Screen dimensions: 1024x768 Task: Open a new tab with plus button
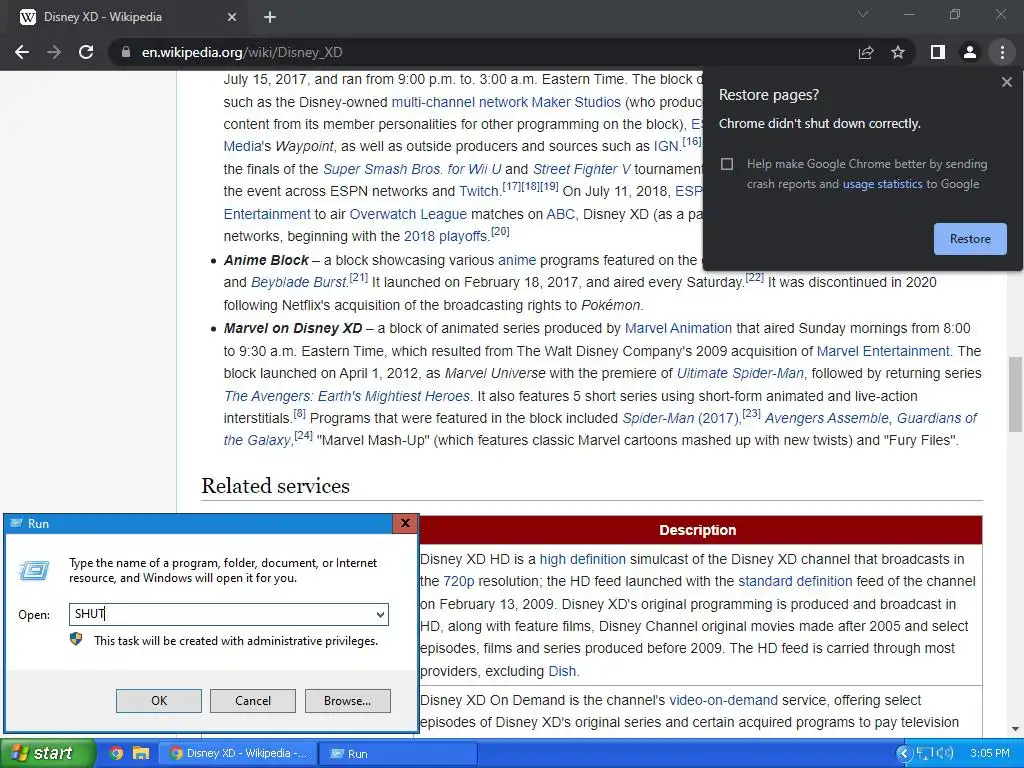[x=270, y=17]
